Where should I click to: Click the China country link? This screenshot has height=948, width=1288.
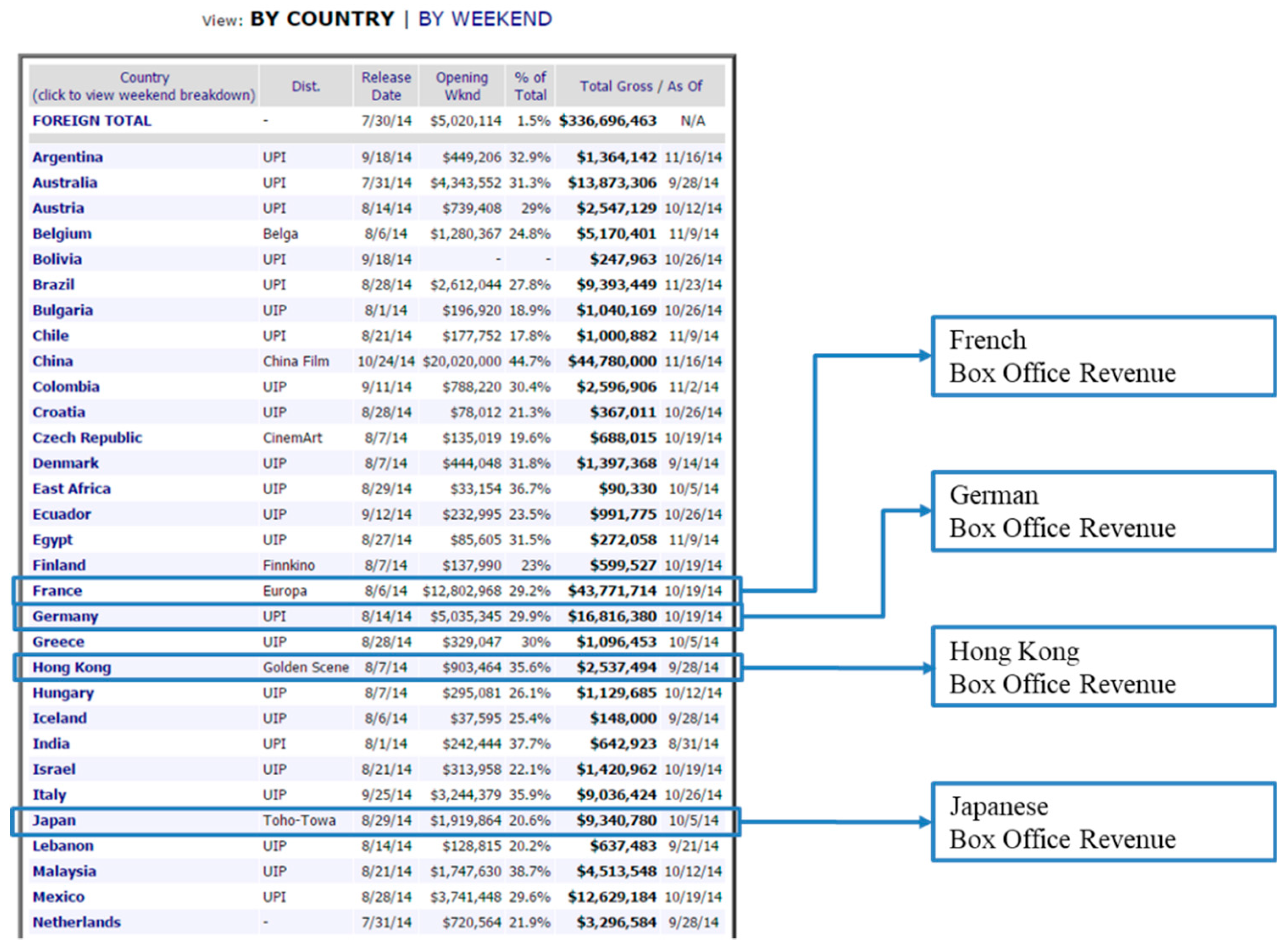tap(53, 361)
